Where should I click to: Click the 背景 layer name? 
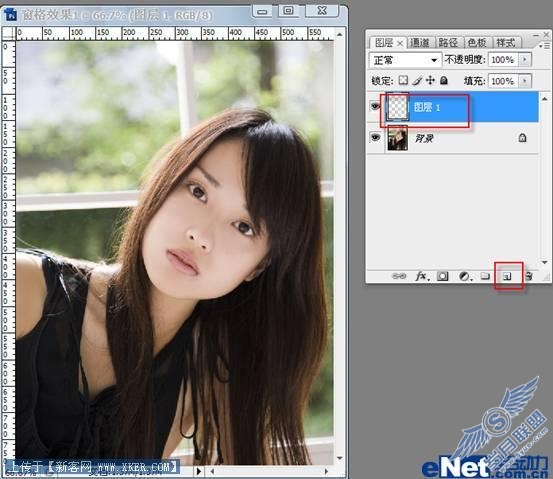424,138
